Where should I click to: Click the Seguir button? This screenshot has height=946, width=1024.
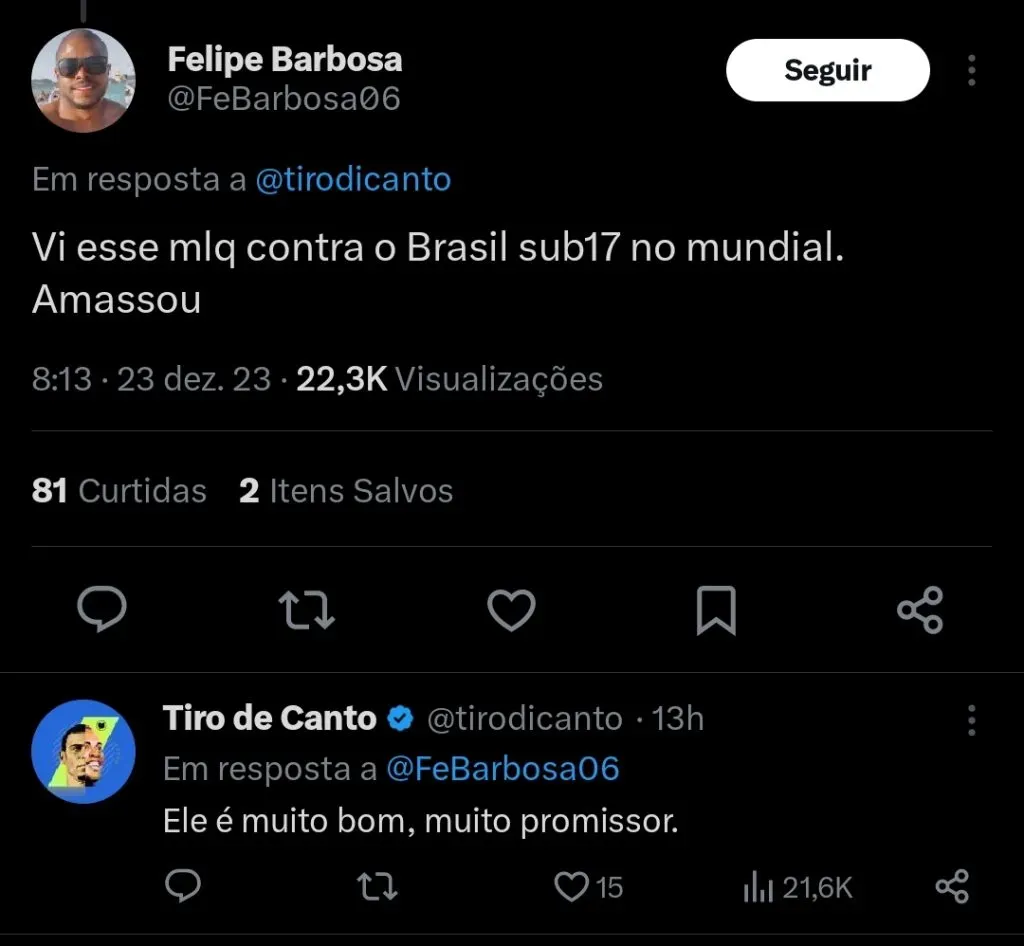pos(827,70)
